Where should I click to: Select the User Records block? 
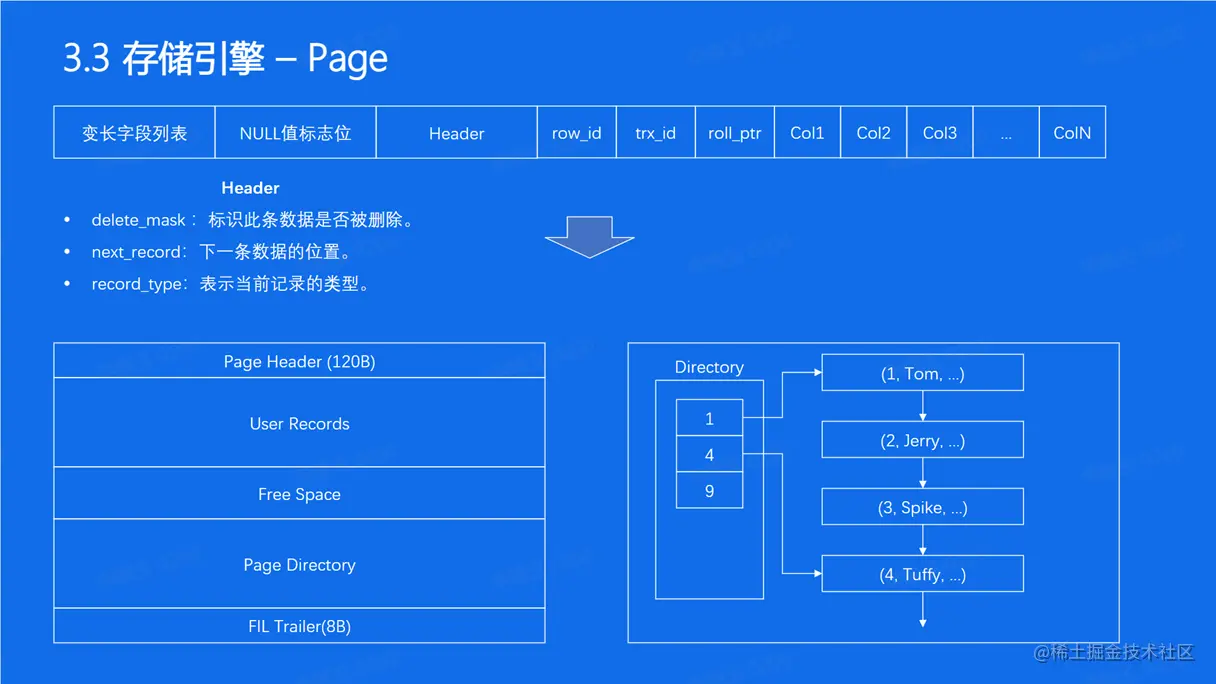[299, 423]
